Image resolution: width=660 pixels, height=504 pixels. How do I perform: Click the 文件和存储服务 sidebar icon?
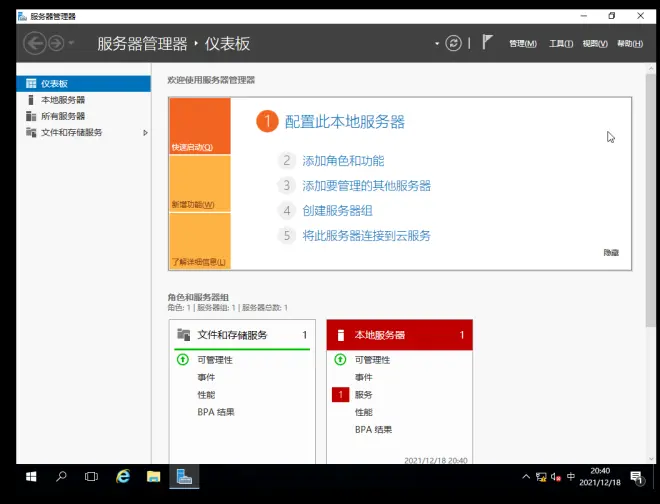click(31, 133)
